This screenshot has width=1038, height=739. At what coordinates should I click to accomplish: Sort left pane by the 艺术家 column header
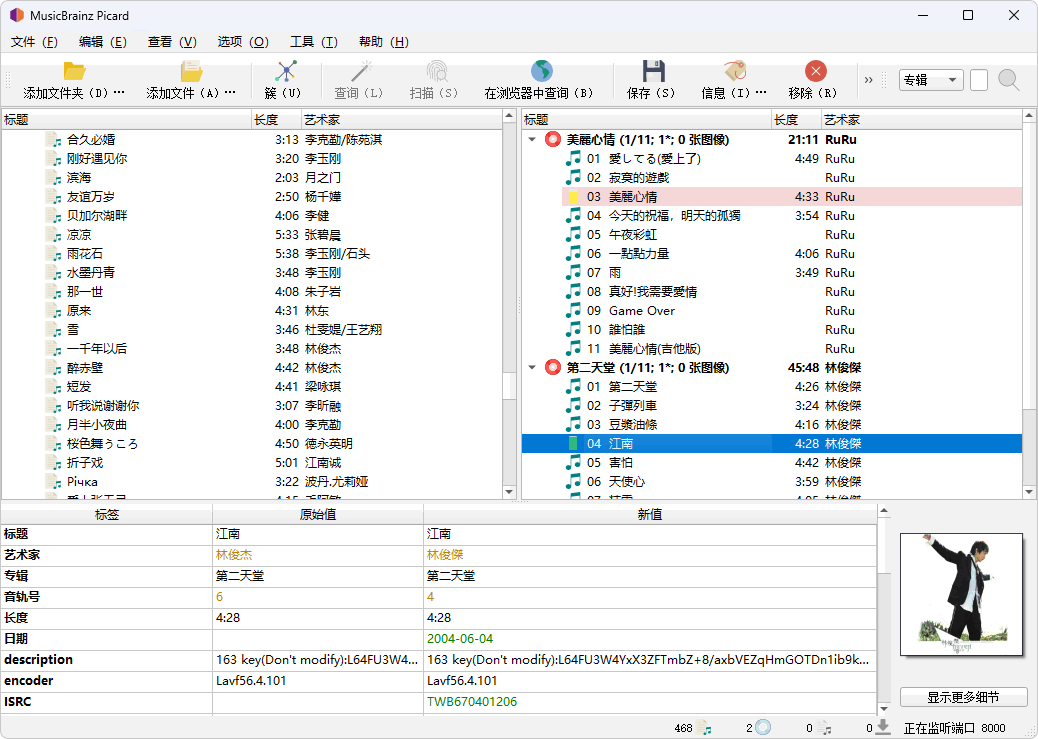(x=402, y=120)
